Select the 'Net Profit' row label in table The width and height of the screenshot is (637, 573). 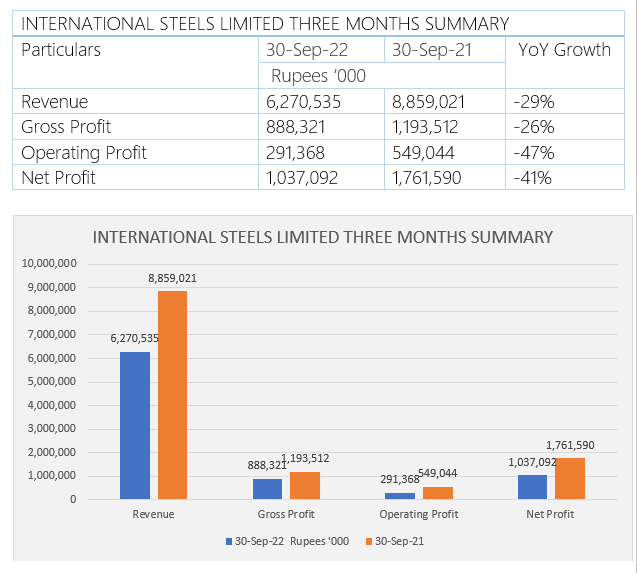click(58, 178)
